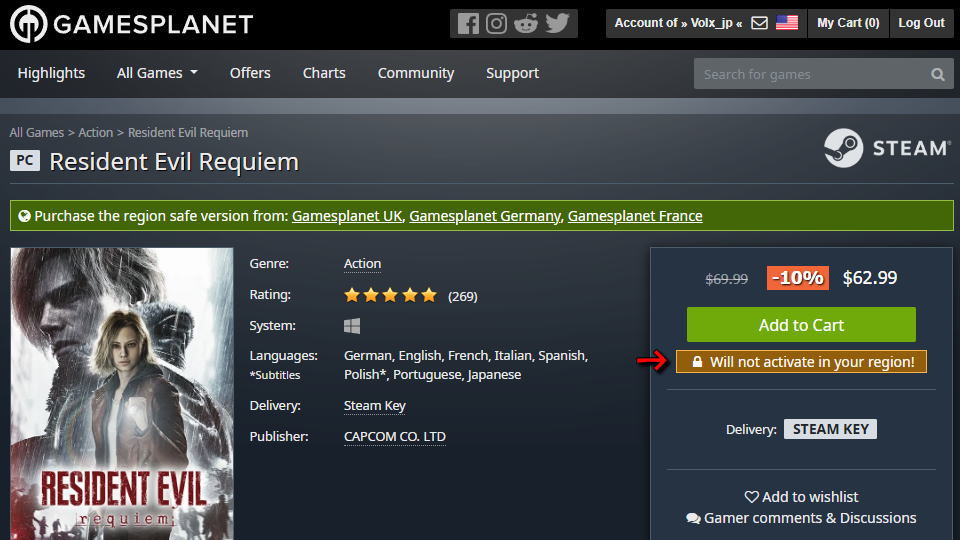Open the Gamesplanet Facebook page icon
960x540 pixels.
click(x=467, y=23)
